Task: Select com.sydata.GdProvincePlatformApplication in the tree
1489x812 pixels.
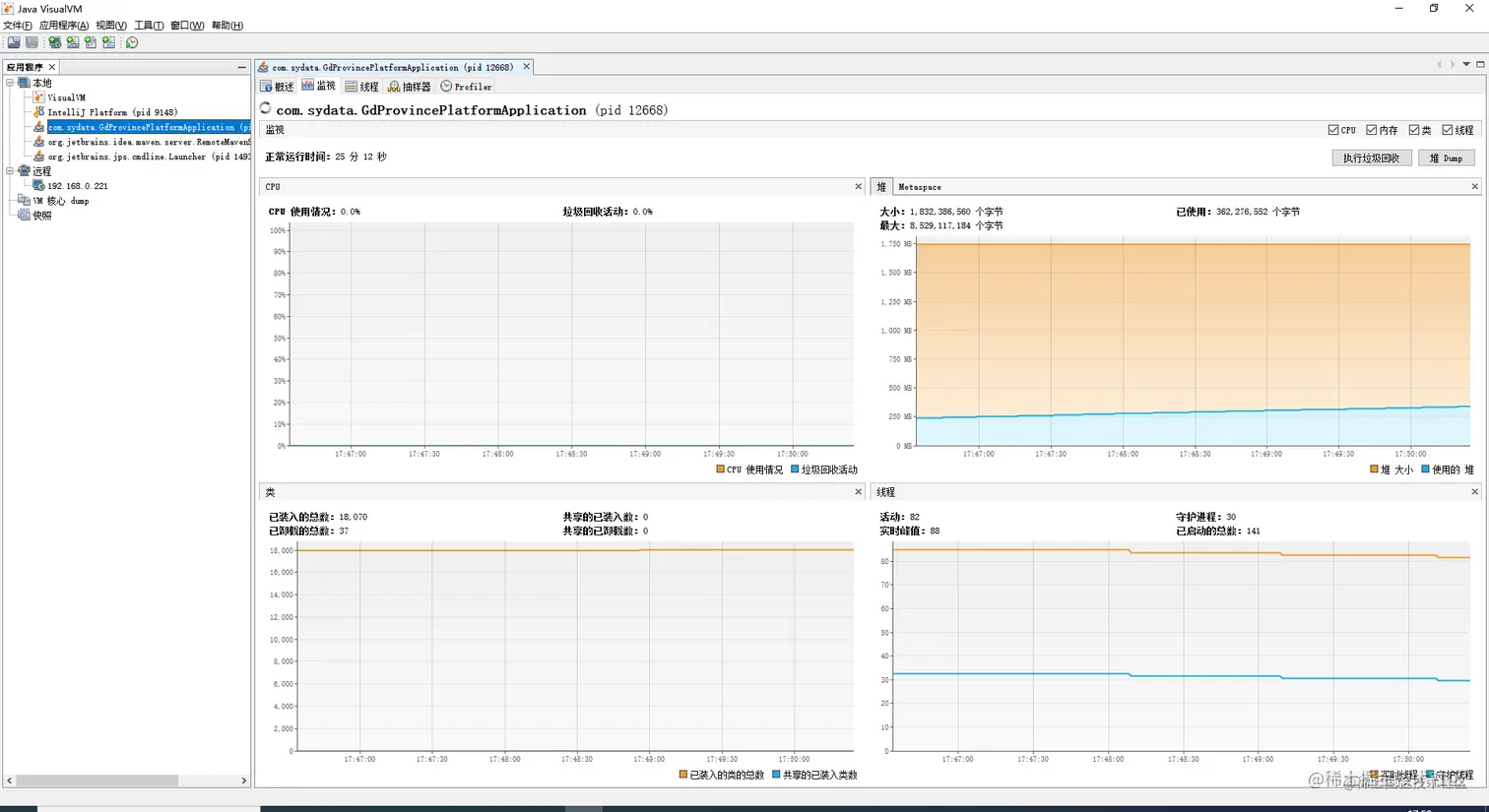Action: tap(149, 127)
